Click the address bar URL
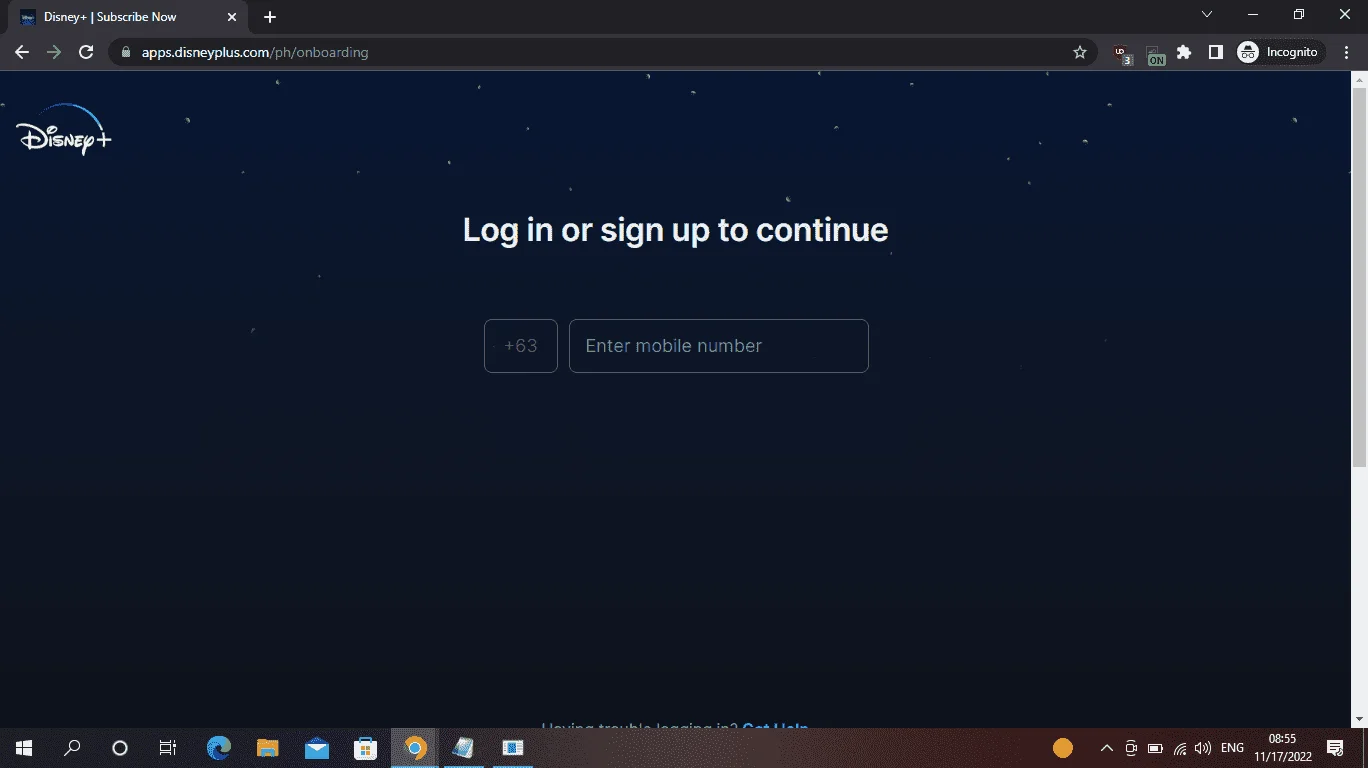 click(x=253, y=52)
